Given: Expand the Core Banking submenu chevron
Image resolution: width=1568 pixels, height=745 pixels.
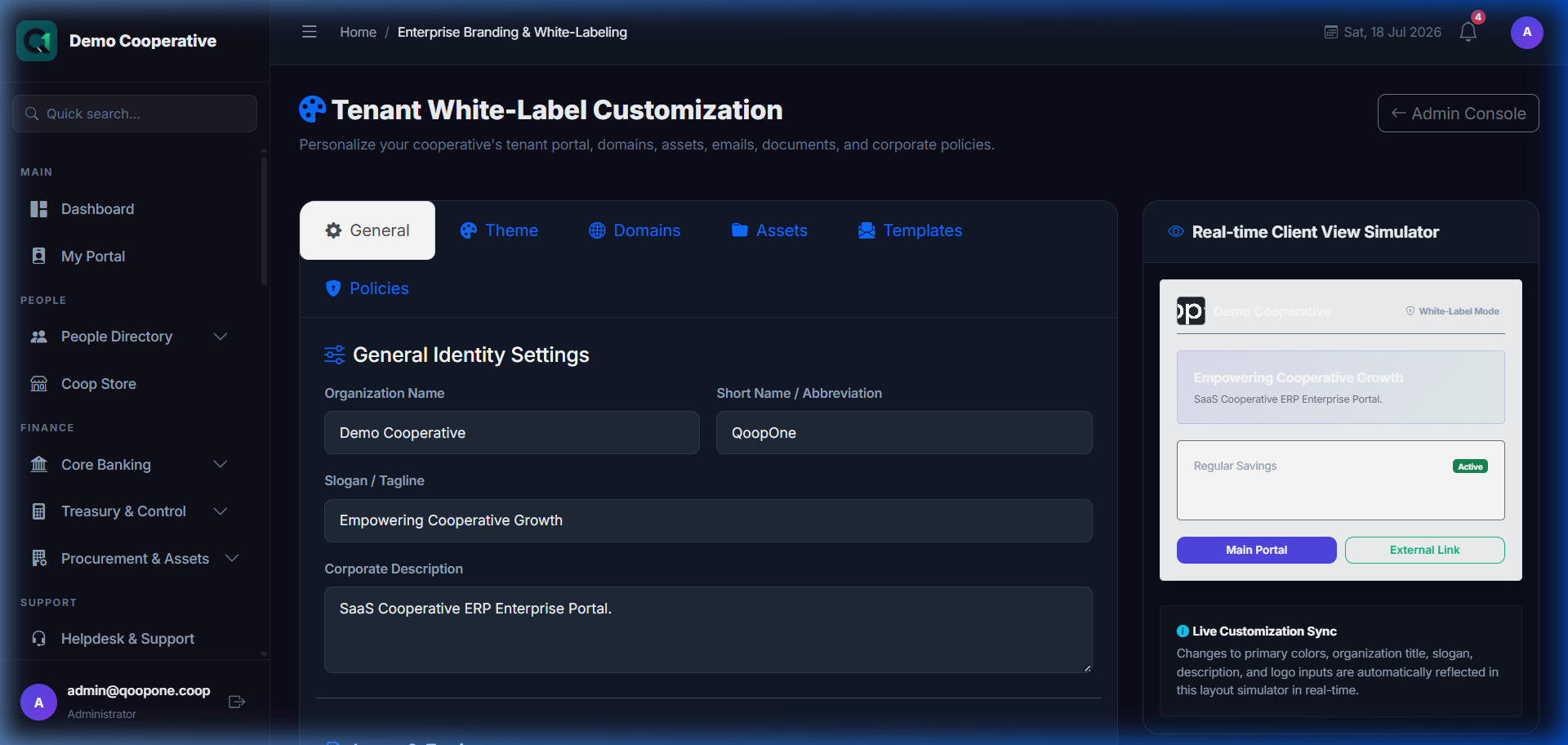Looking at the screenshot, I should [x=220, y=464].
